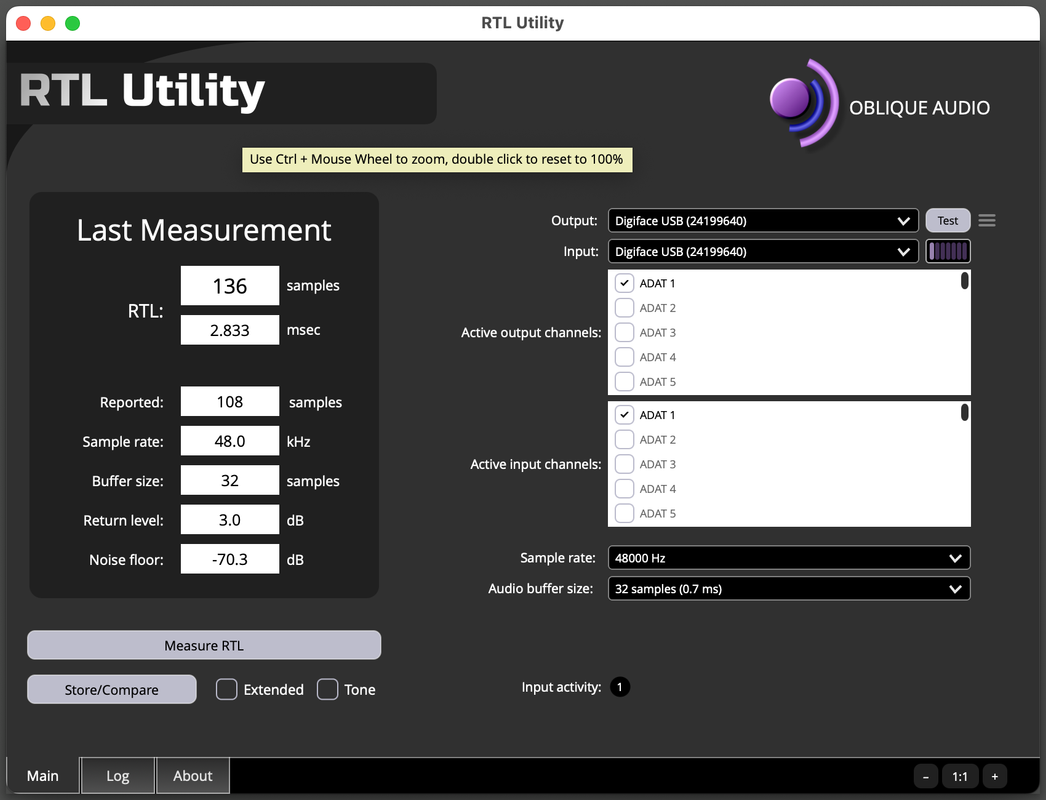Enable ADAT 2 in active input channels

(x=624, y=439)
